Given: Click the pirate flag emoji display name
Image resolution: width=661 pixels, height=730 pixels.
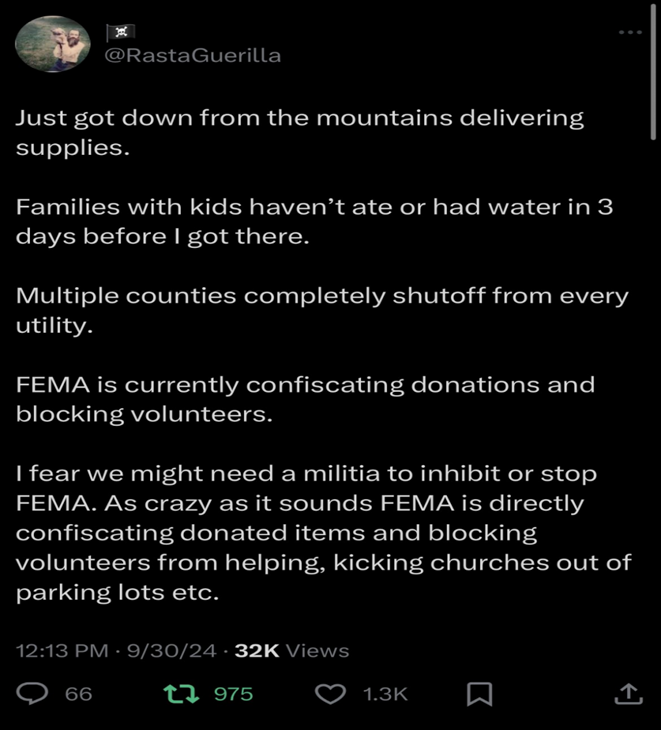Looking at the screenshot, I should 119,33.
